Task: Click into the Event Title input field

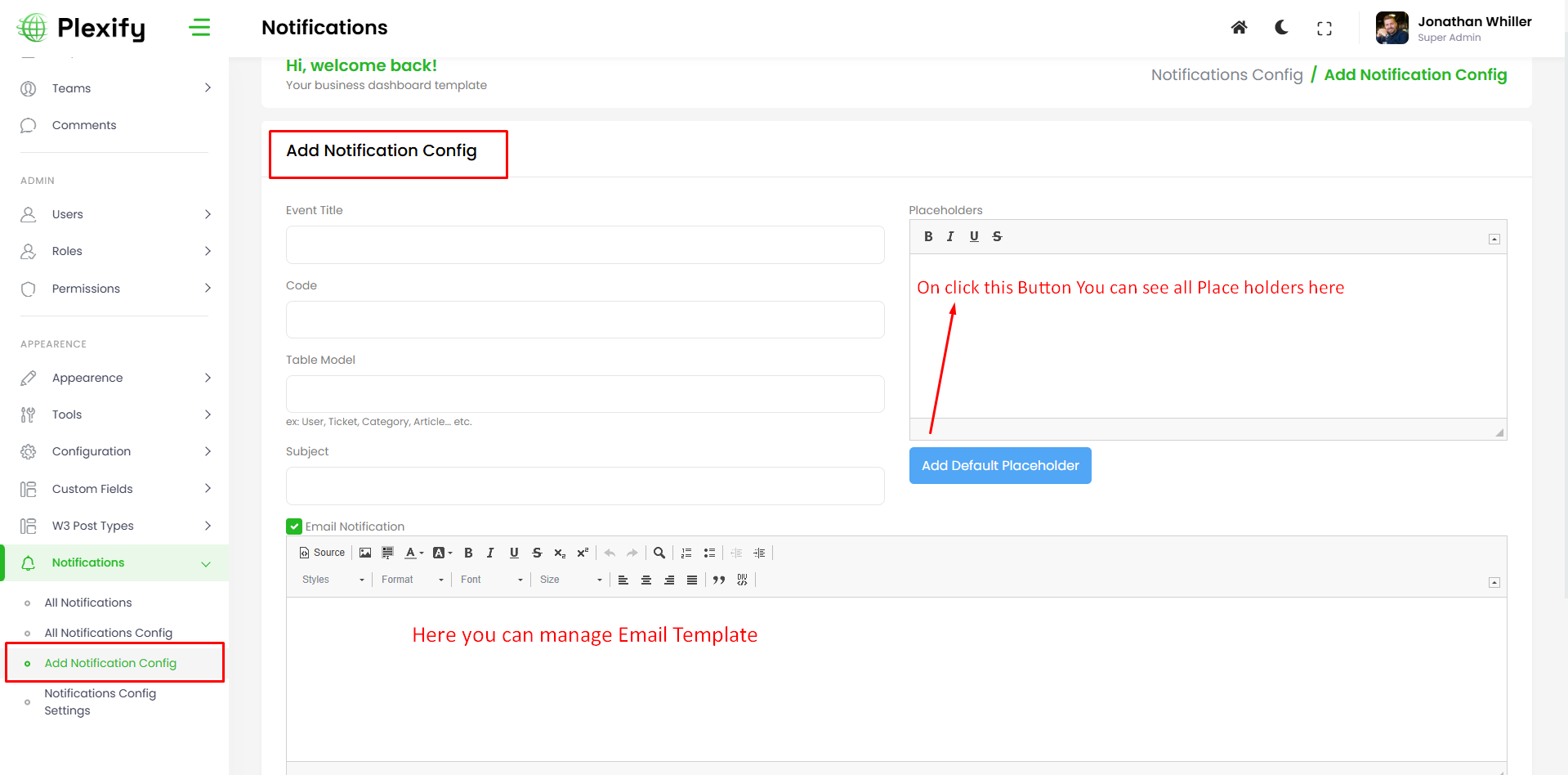Action: tap(585, 245)
